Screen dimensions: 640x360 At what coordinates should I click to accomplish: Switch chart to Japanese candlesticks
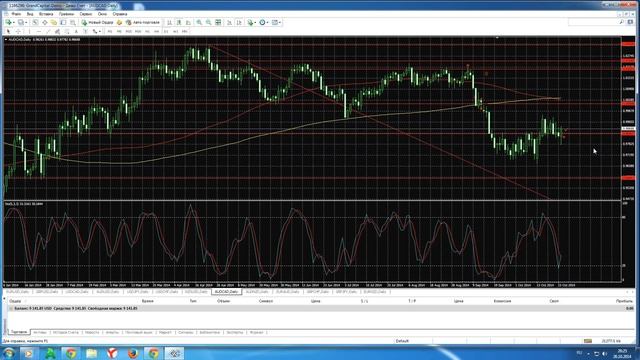click(x=179, y=22)
